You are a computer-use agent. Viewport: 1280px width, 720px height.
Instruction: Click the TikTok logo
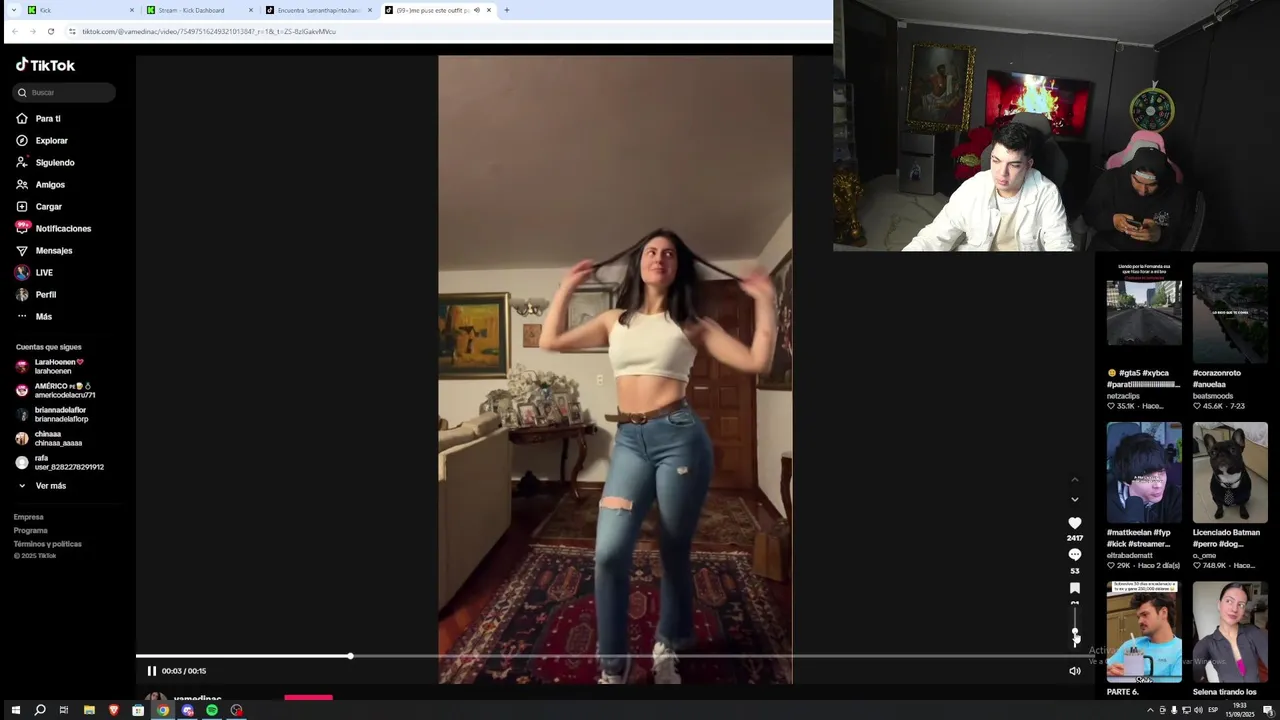pos(45,65)
